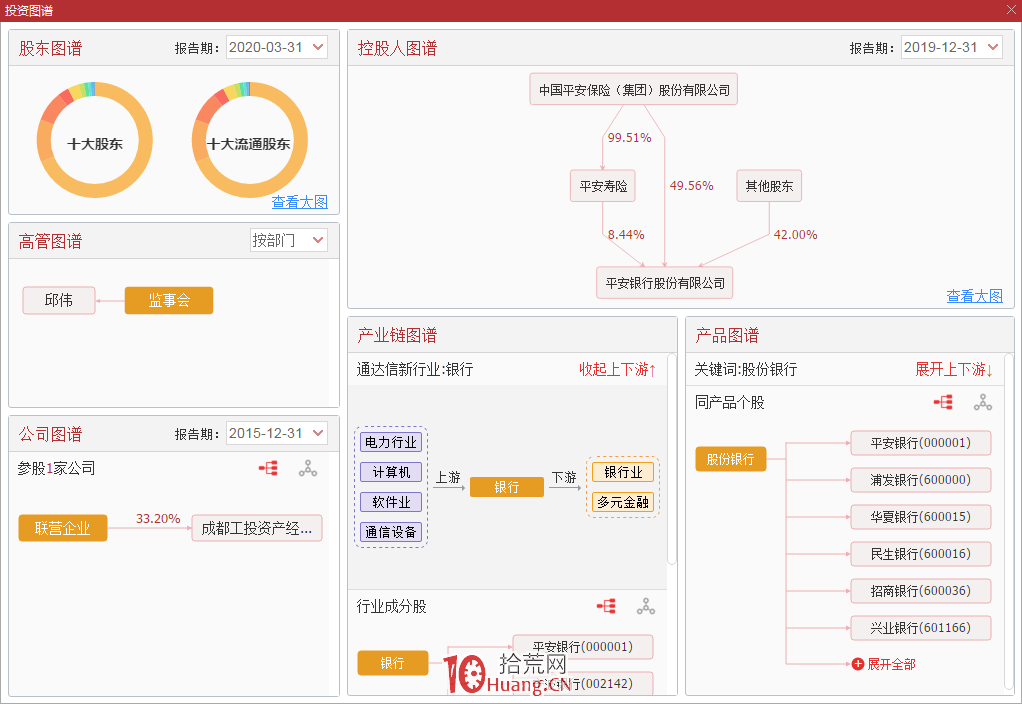1022x704 pixels.
Task: Open 控股人图谱 报告期 dropdown showing 2019-12-31
Action: click(x=952, y=47)
